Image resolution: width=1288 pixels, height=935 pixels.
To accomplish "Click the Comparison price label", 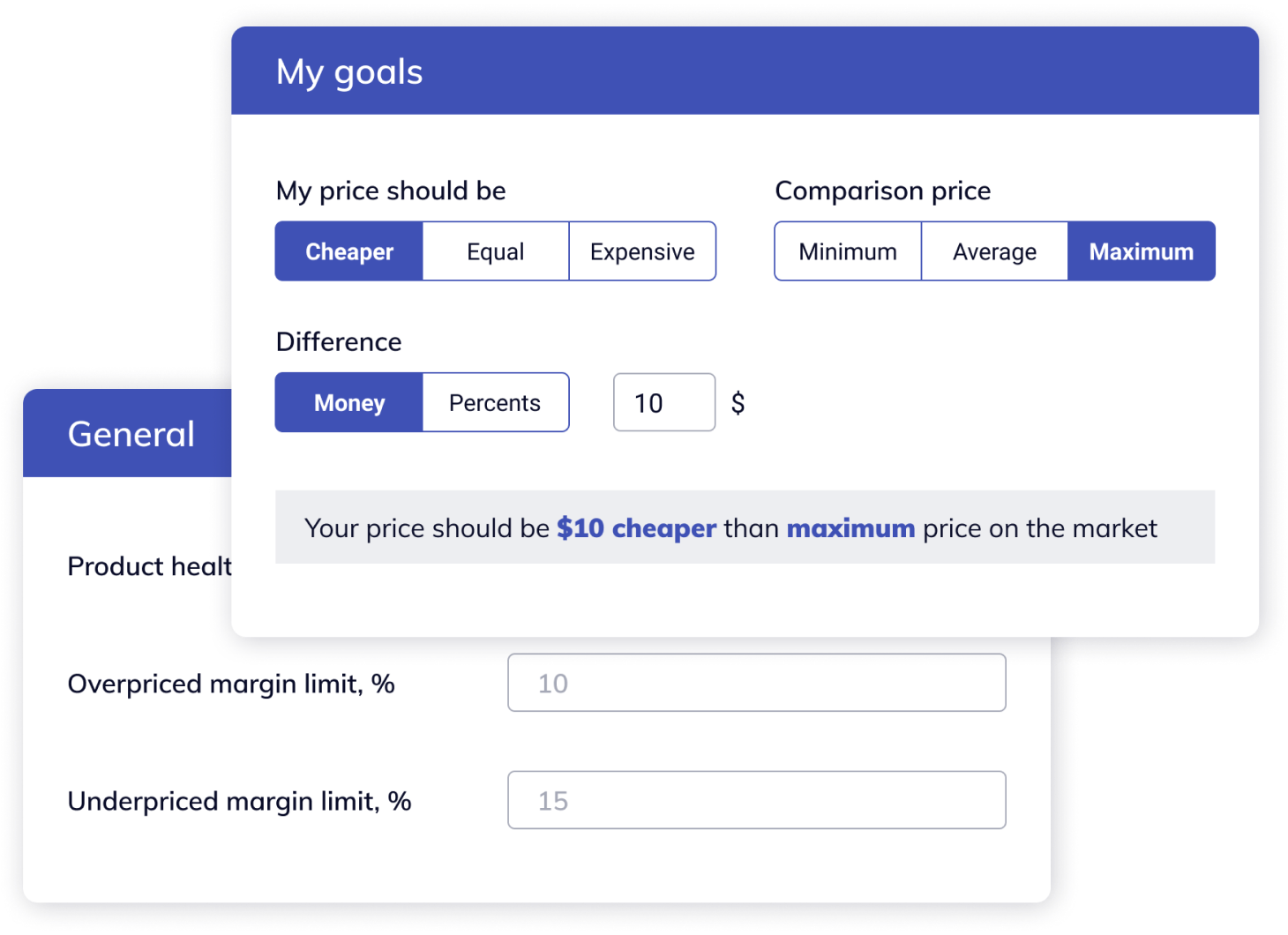I will pyautogui.click(x=883, y=191).
